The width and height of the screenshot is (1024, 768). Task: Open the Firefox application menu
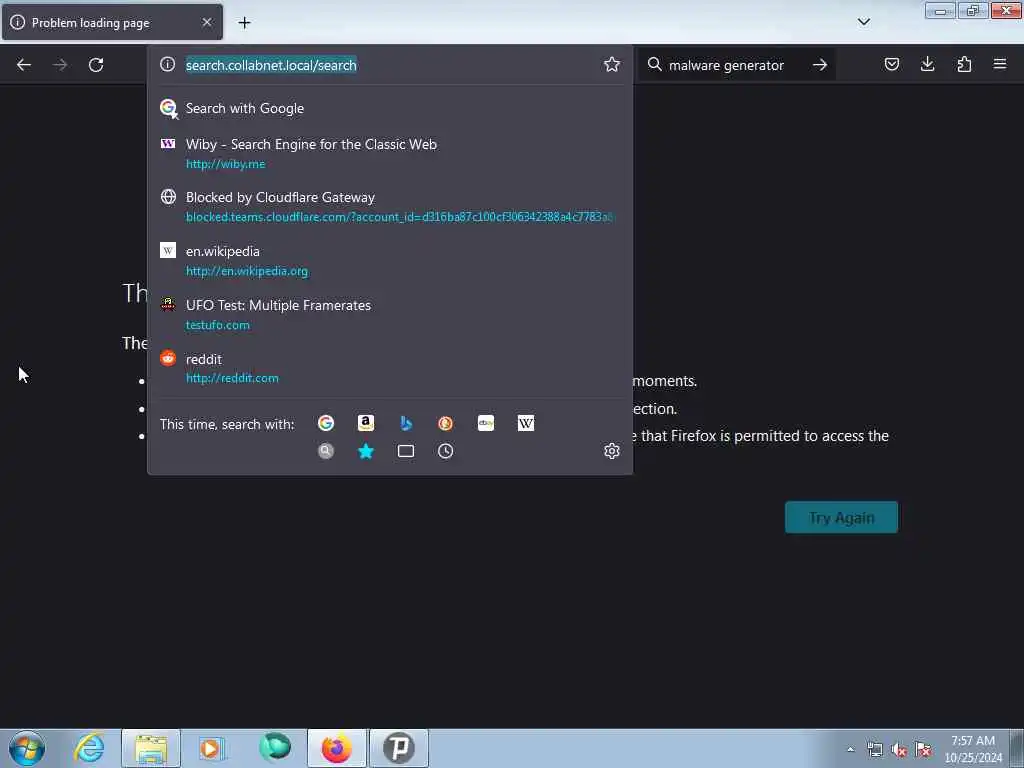click(999, 64)
